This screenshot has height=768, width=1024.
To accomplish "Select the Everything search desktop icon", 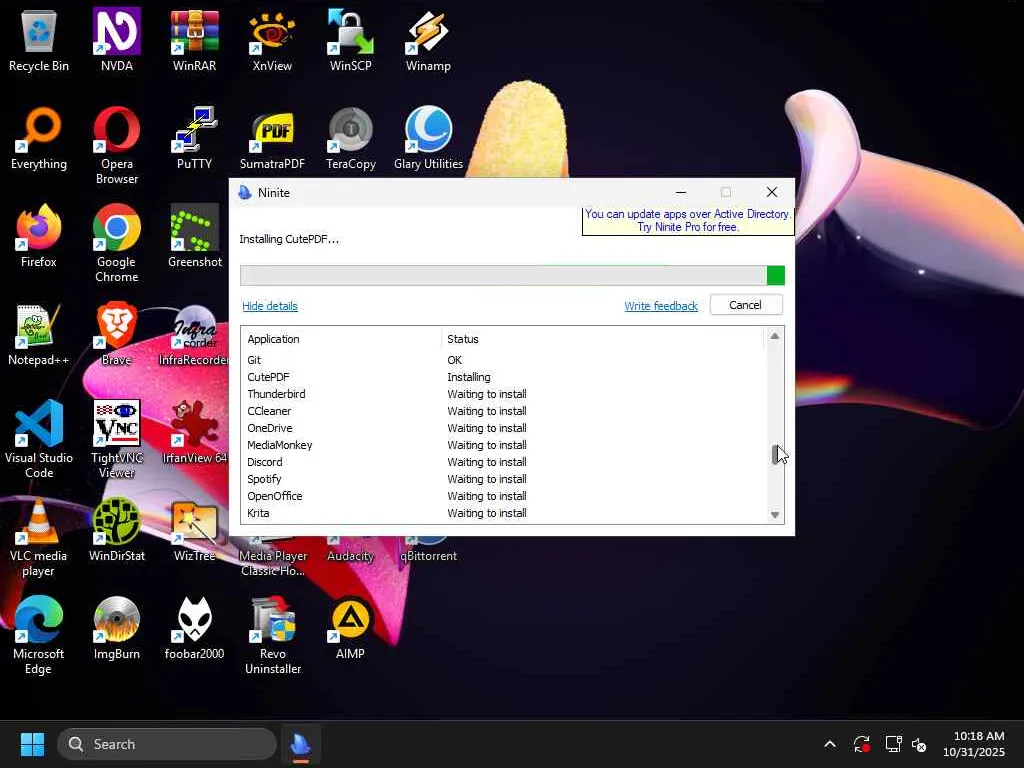I will click(39, 138).
